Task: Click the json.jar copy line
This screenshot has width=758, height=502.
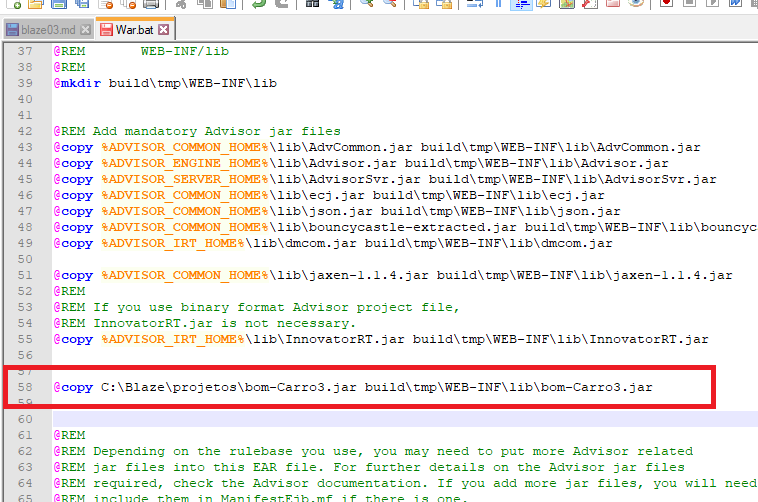Action: (337, 211)
